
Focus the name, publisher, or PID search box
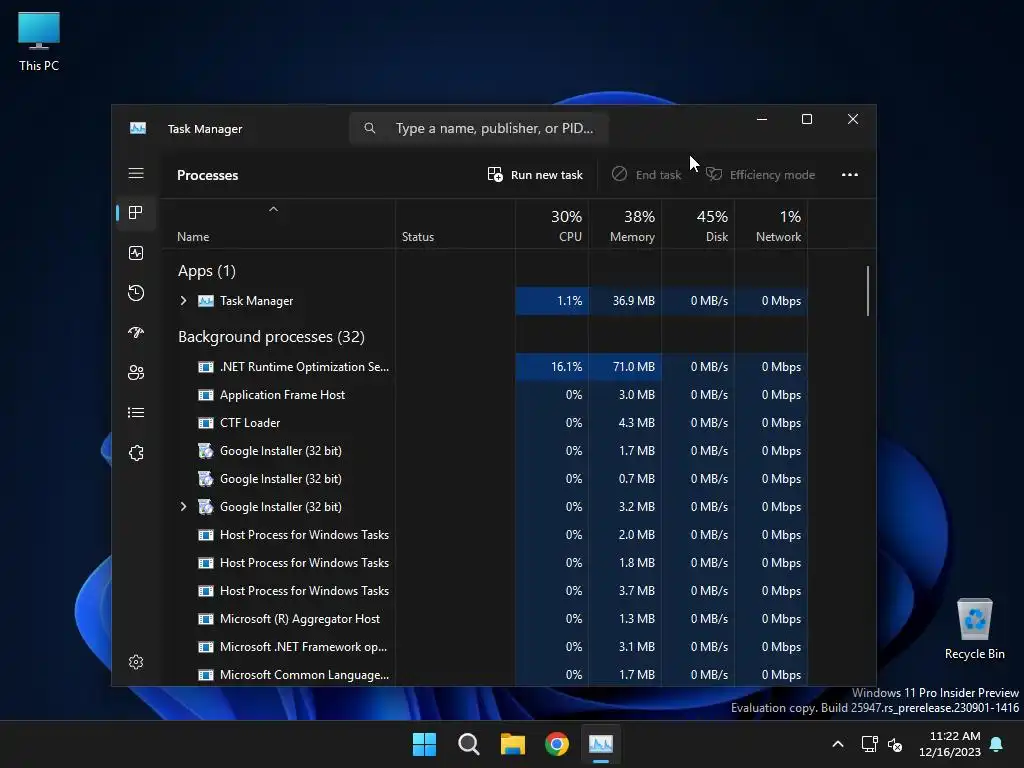[x=479, y=128]
